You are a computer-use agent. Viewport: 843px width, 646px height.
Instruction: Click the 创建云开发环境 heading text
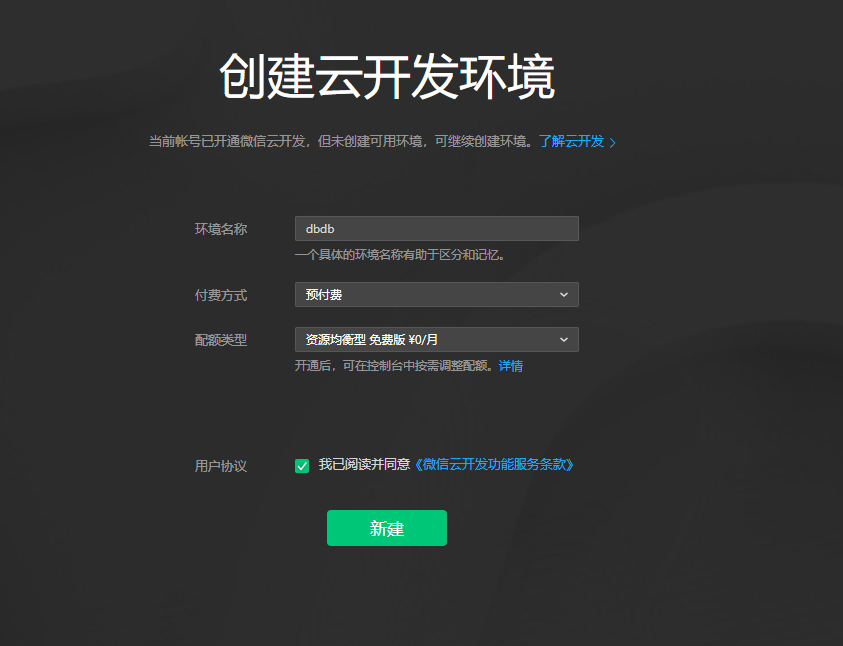click(387, 76)
